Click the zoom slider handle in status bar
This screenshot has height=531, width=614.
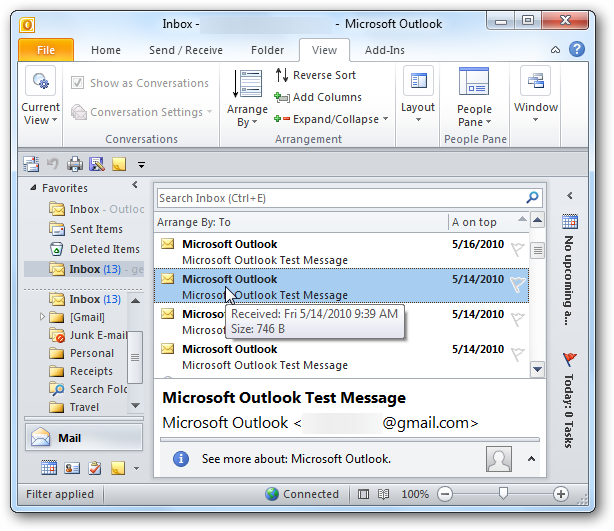(x=503, y=493)
